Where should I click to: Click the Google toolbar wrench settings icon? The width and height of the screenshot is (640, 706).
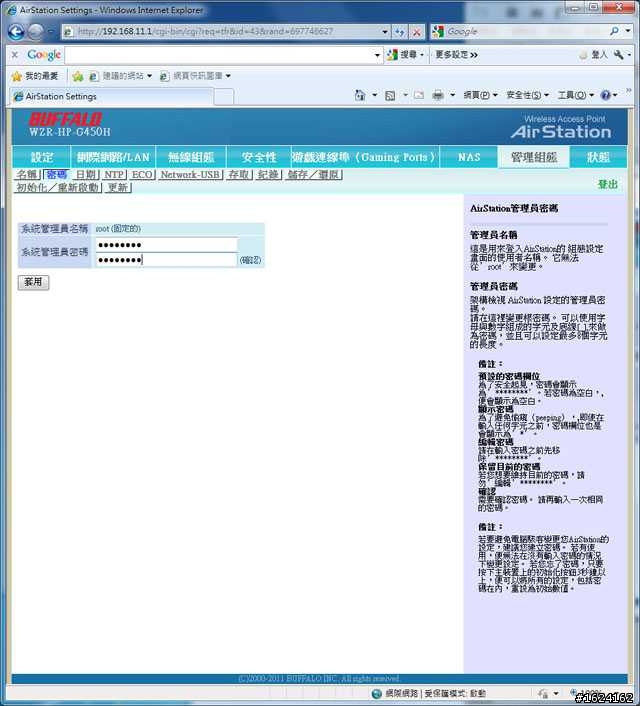coord(619,54)
